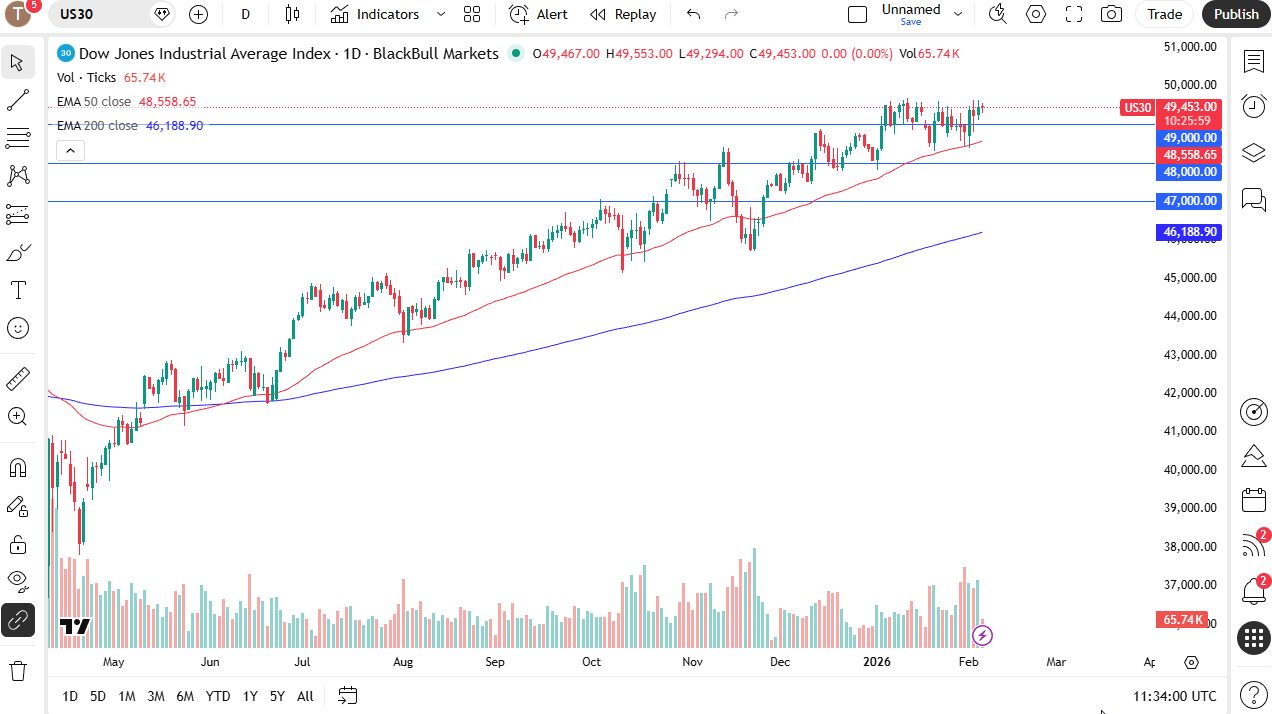Select the trend line drawing tool
Screen dimensions: 1272x714
point(17,100)
